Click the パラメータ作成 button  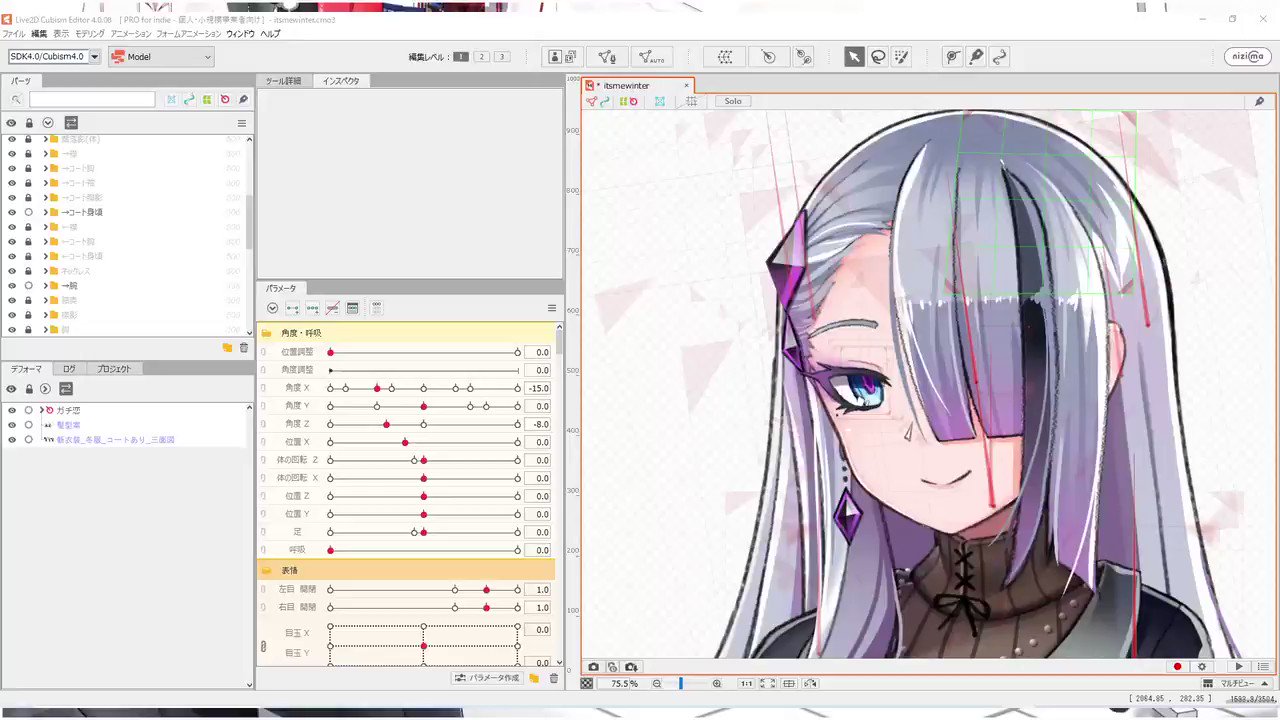[x=487, y=678]
